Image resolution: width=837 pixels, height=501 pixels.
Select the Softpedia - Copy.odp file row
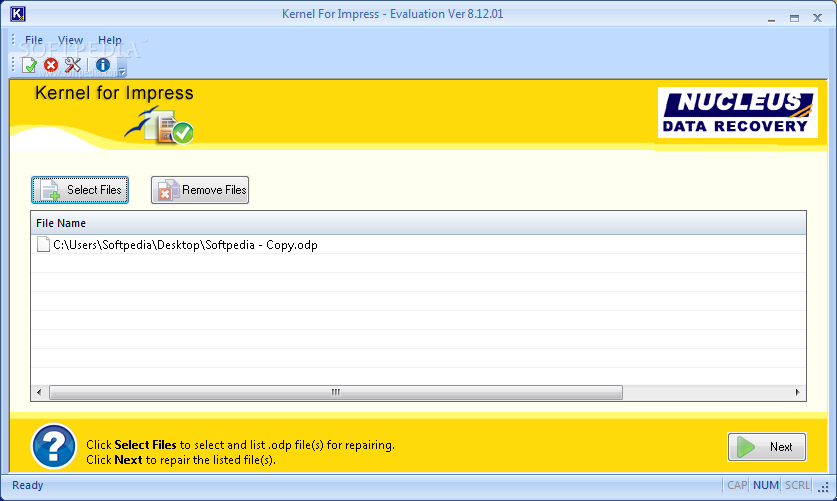click(418, 244)
